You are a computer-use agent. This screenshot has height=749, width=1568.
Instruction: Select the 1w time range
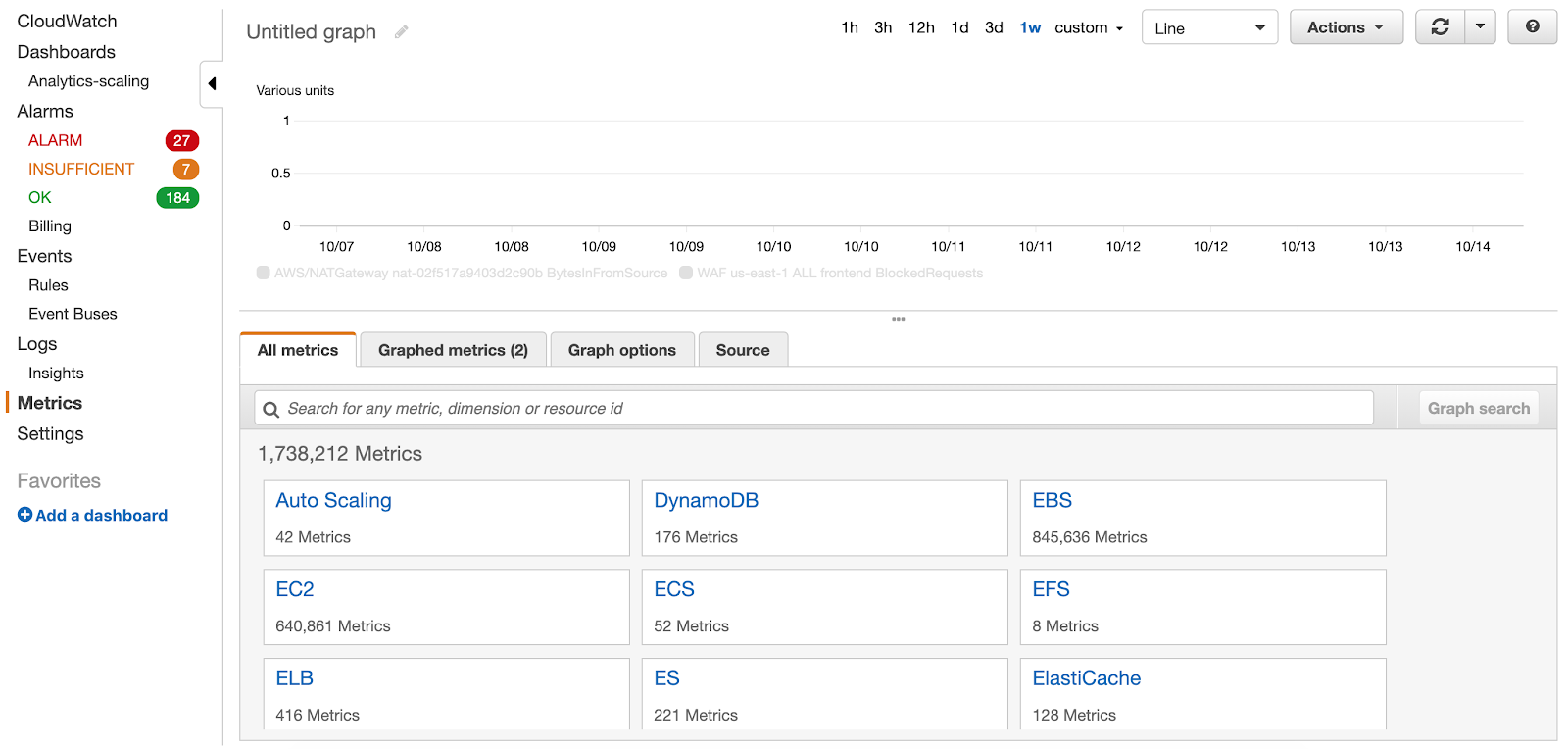click(x=1030, y=27)
